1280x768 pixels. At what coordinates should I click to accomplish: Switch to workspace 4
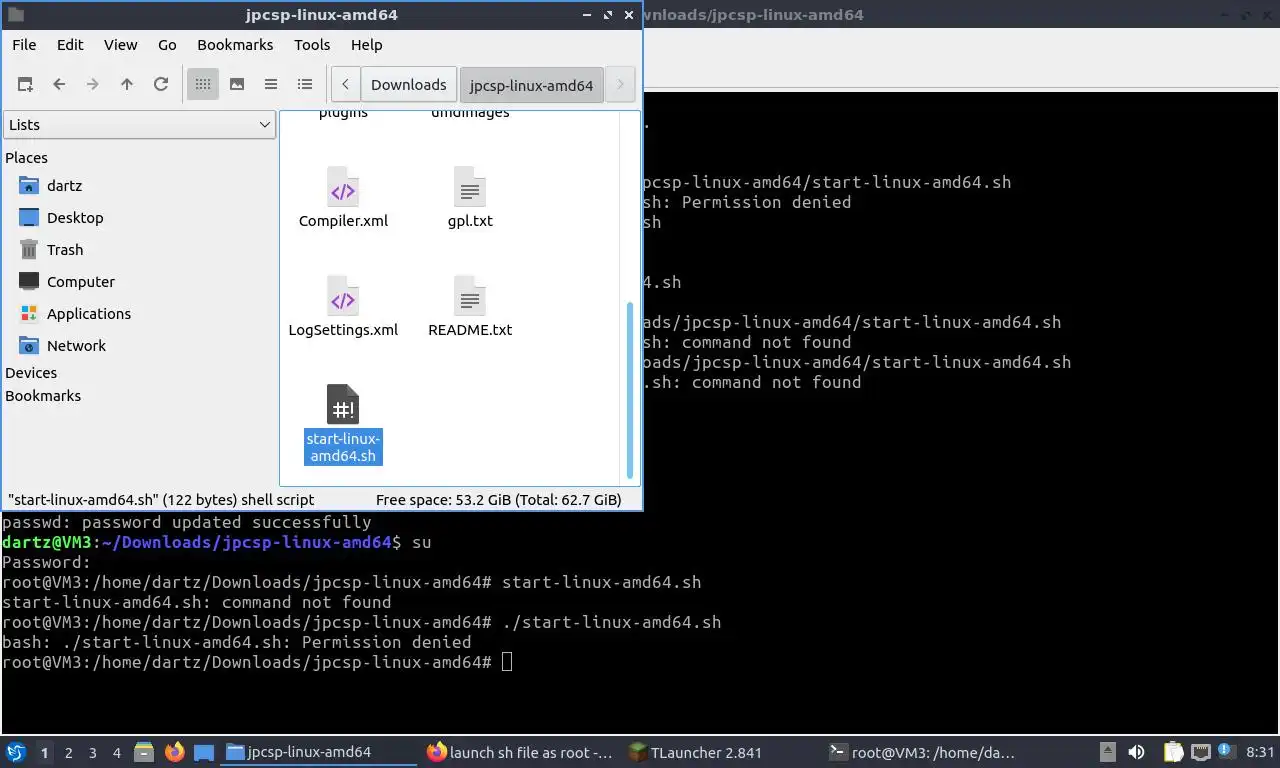pos(117,752)
